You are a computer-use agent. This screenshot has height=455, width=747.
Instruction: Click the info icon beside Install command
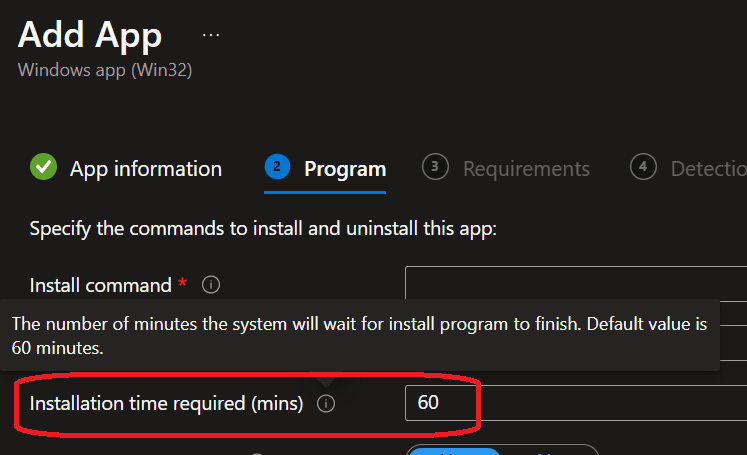point(211,285)
